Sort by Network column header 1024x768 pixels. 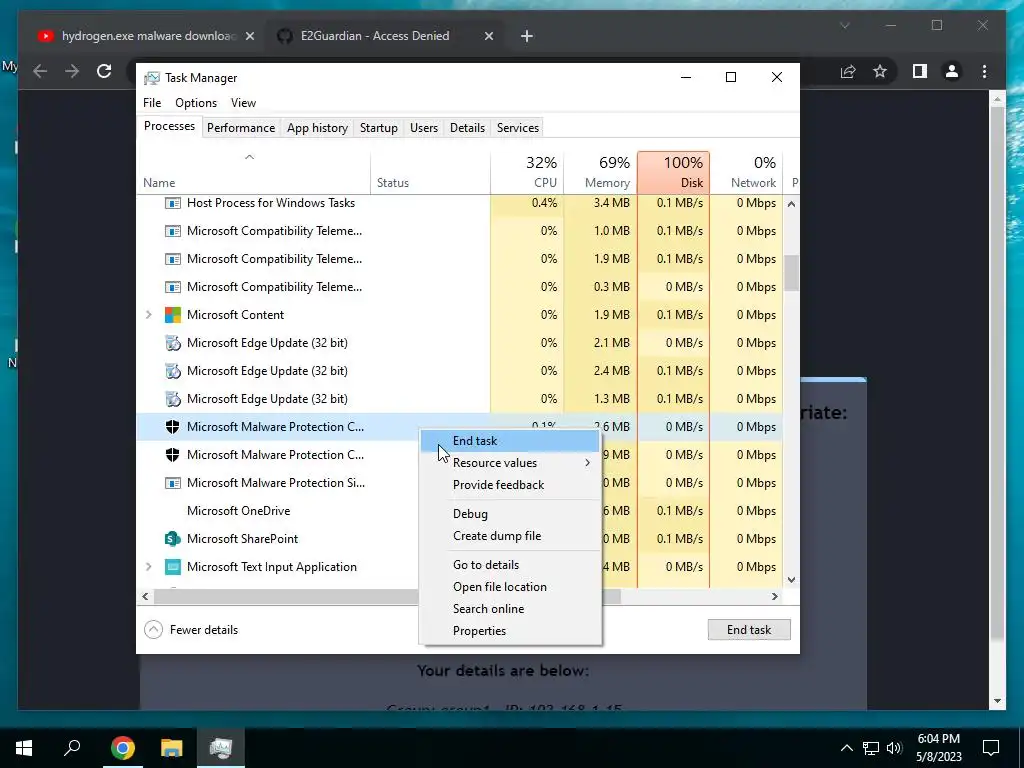pyautogui.click(x=746, y=172)
